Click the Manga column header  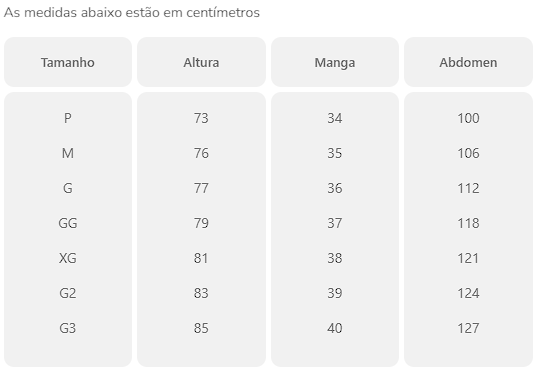point(335,63)
